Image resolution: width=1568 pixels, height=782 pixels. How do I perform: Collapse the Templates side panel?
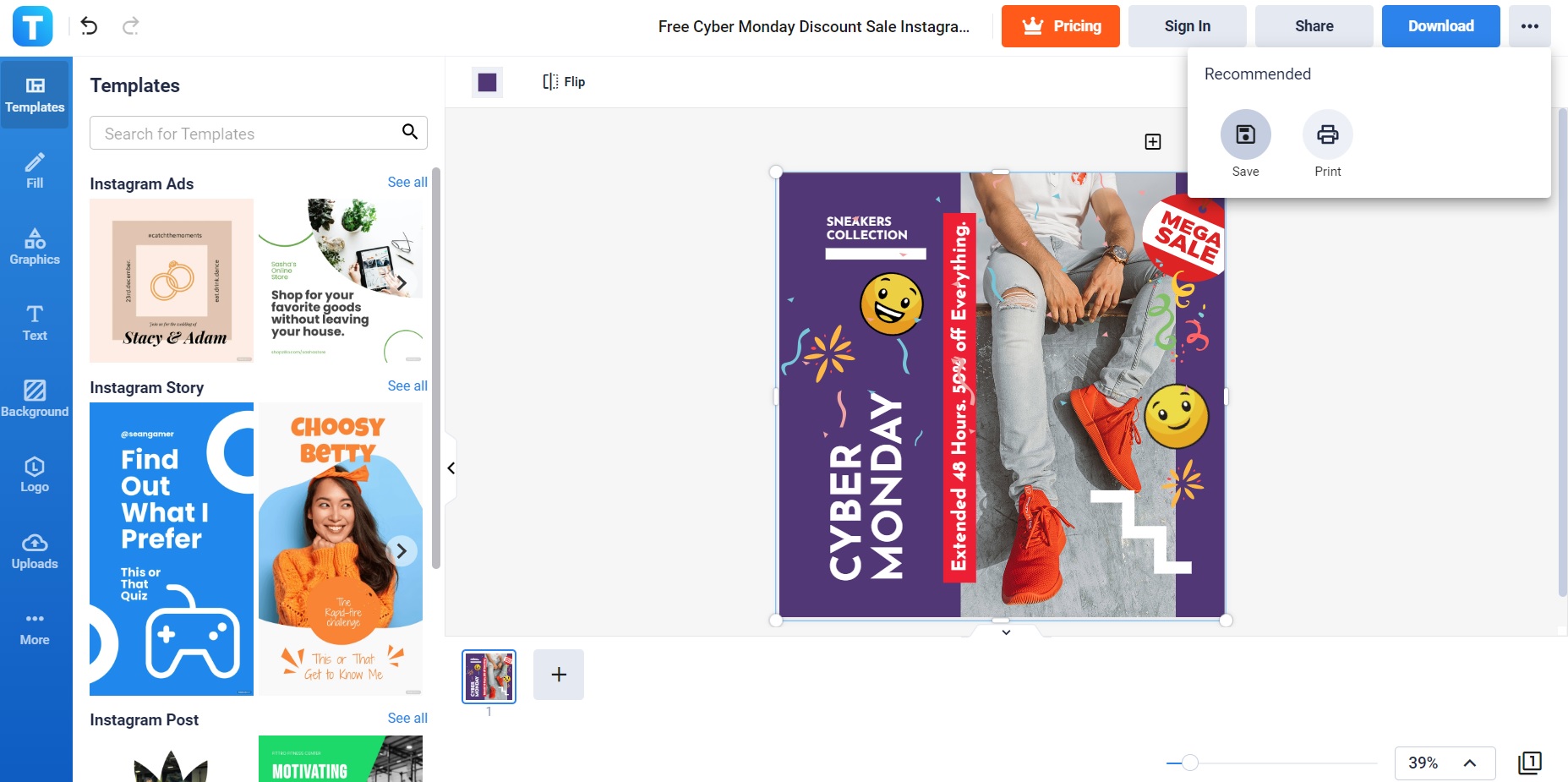point(451,468)
